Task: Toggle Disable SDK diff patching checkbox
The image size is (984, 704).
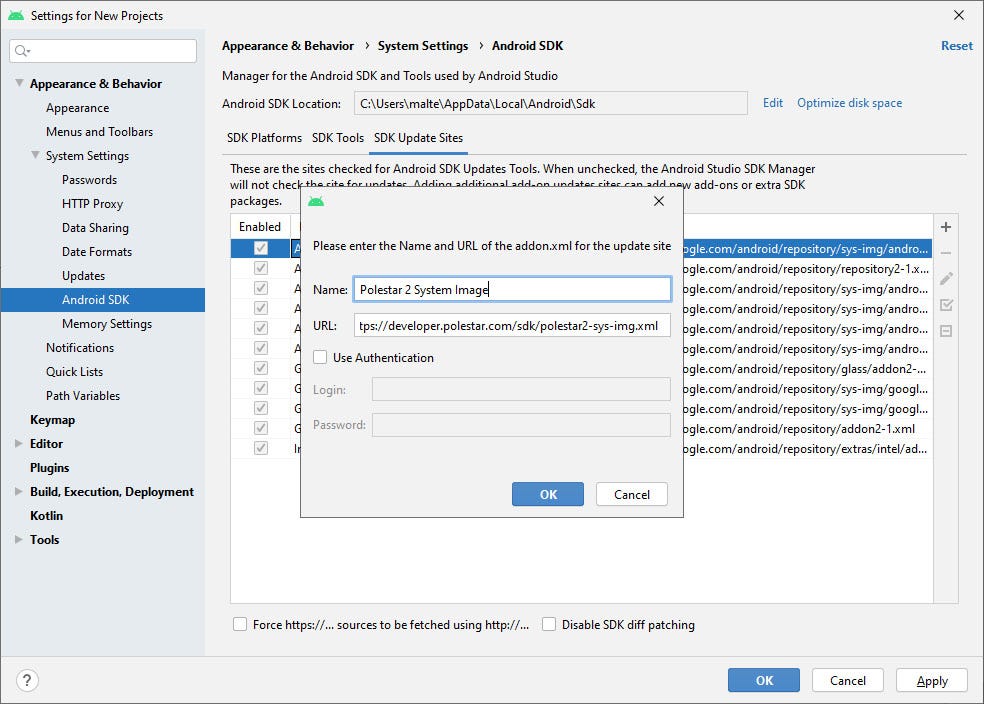Action: coord(548,624)
